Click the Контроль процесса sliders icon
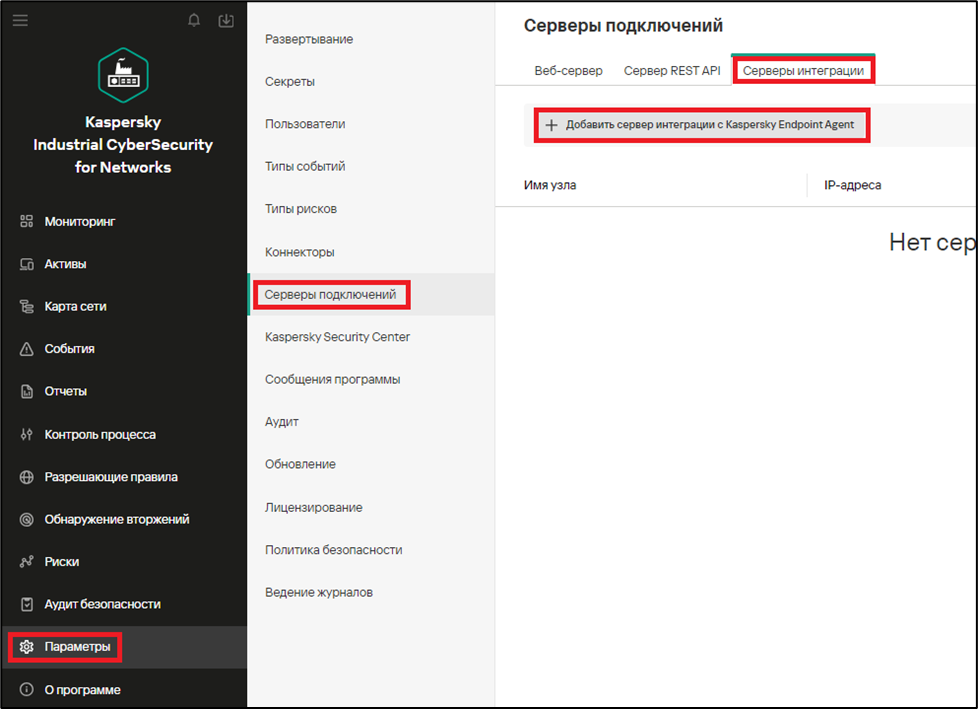 click(x=26, y=434)
